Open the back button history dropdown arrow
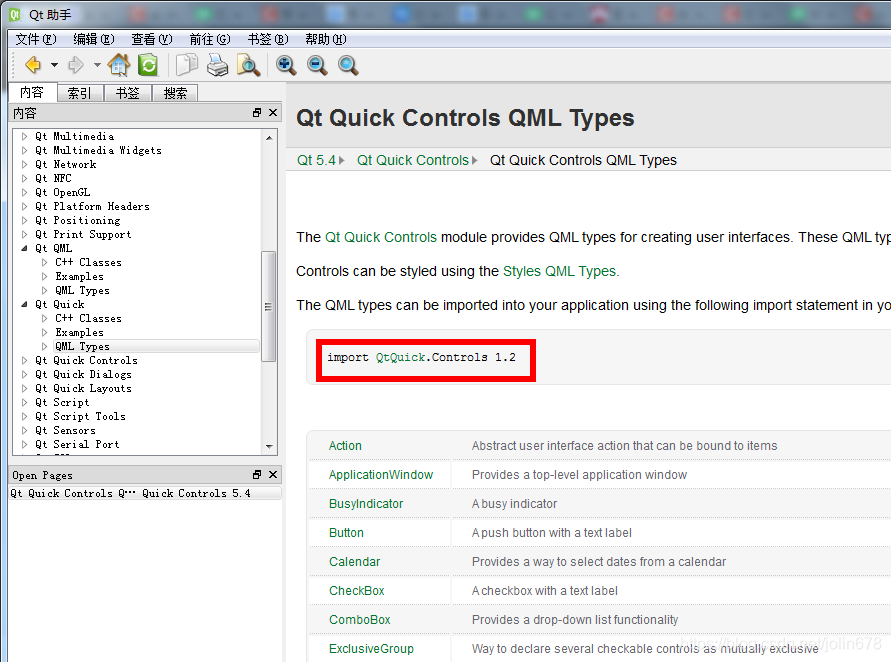This screenshot has width=891, height=662. [x=52, y=65]
